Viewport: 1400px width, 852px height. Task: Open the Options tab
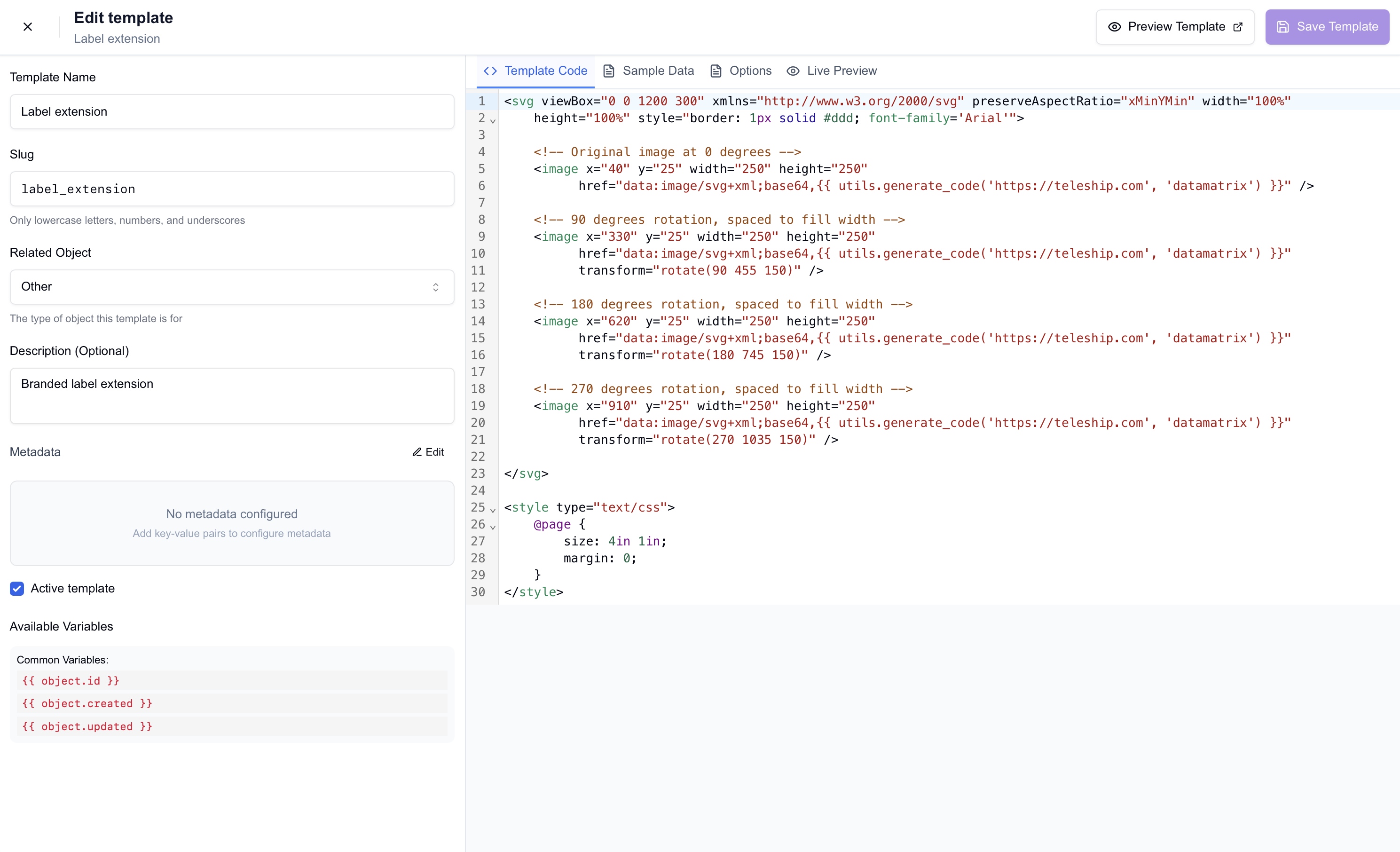click(x=750, y=71)
